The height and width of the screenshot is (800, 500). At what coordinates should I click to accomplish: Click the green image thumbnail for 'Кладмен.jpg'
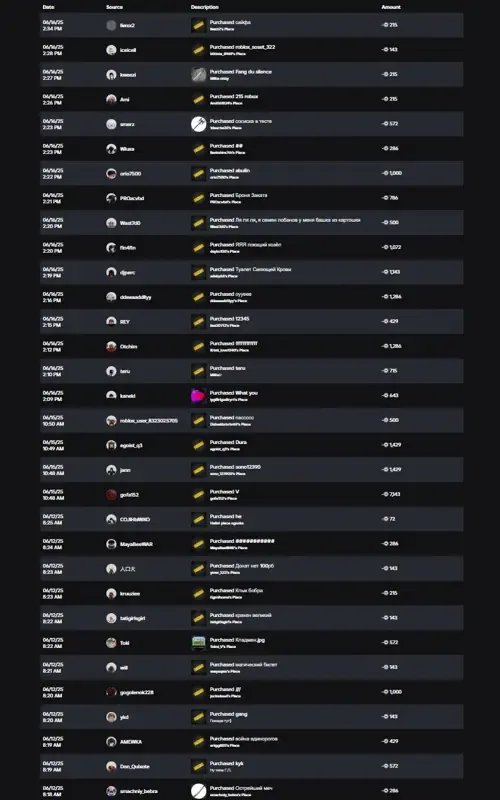pos(198,643)
